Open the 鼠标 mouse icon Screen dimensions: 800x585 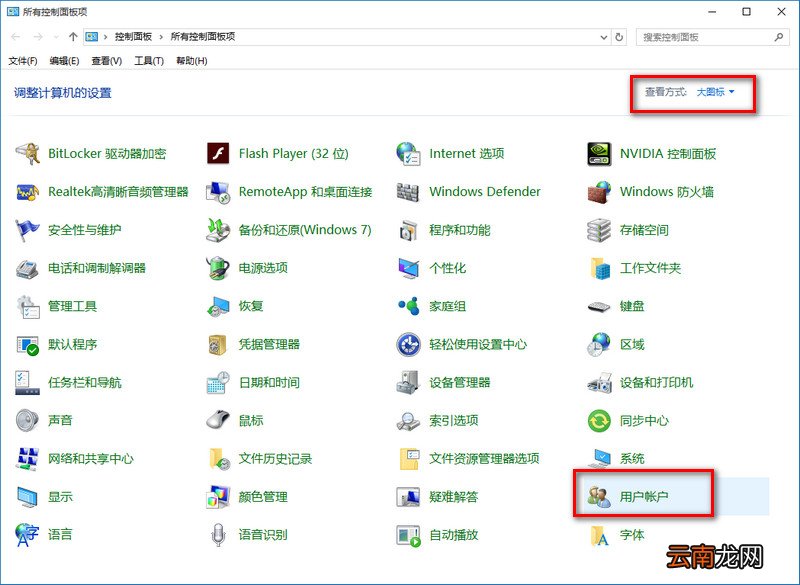218,421
